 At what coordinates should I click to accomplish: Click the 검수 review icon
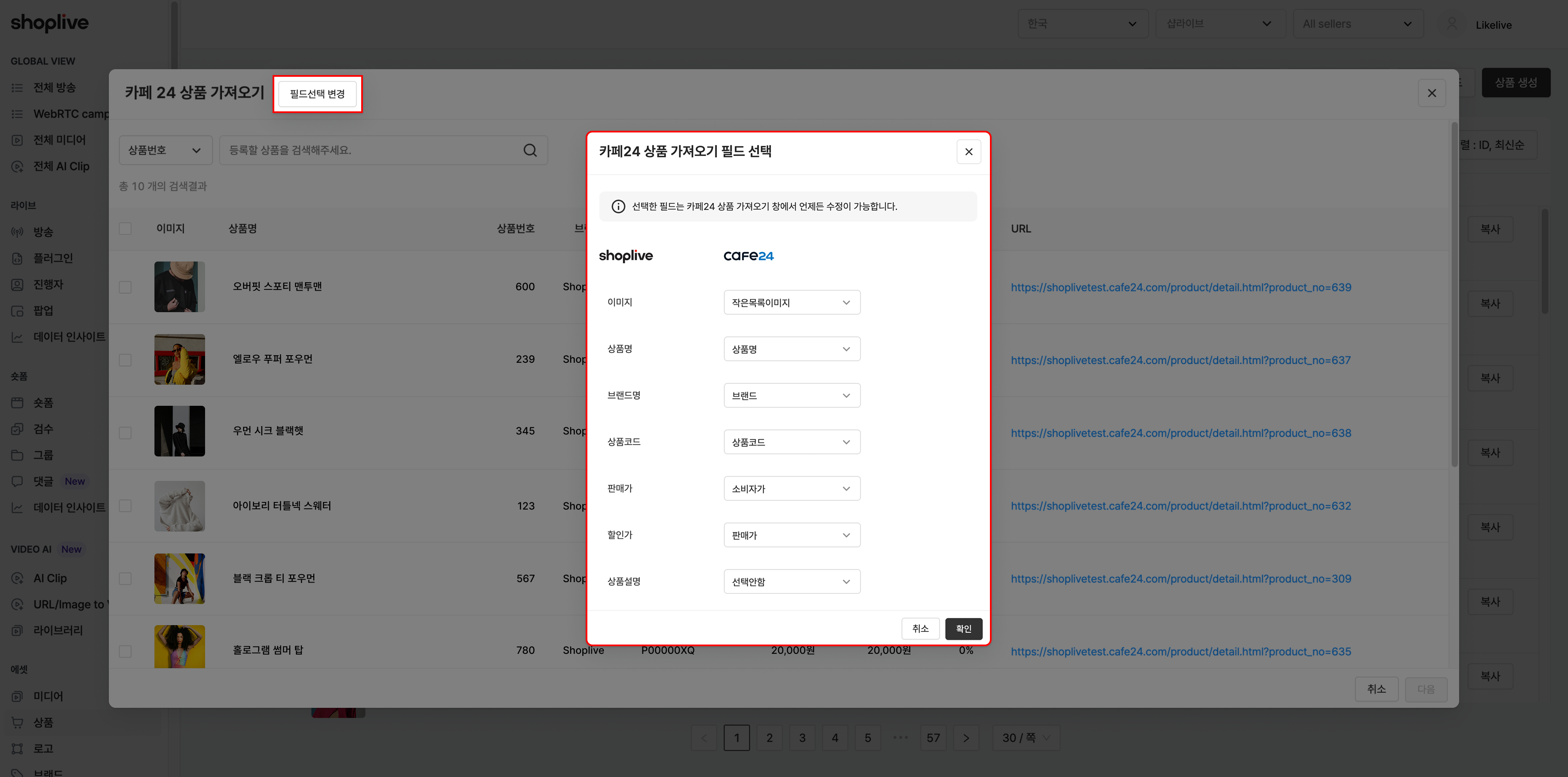17,429
